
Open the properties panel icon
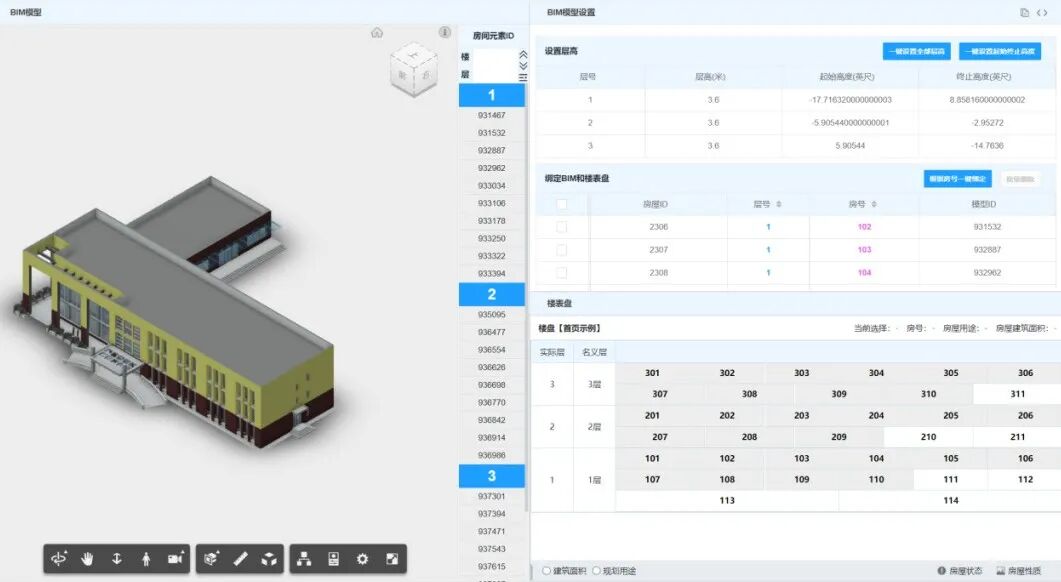(x=334, y=559)
